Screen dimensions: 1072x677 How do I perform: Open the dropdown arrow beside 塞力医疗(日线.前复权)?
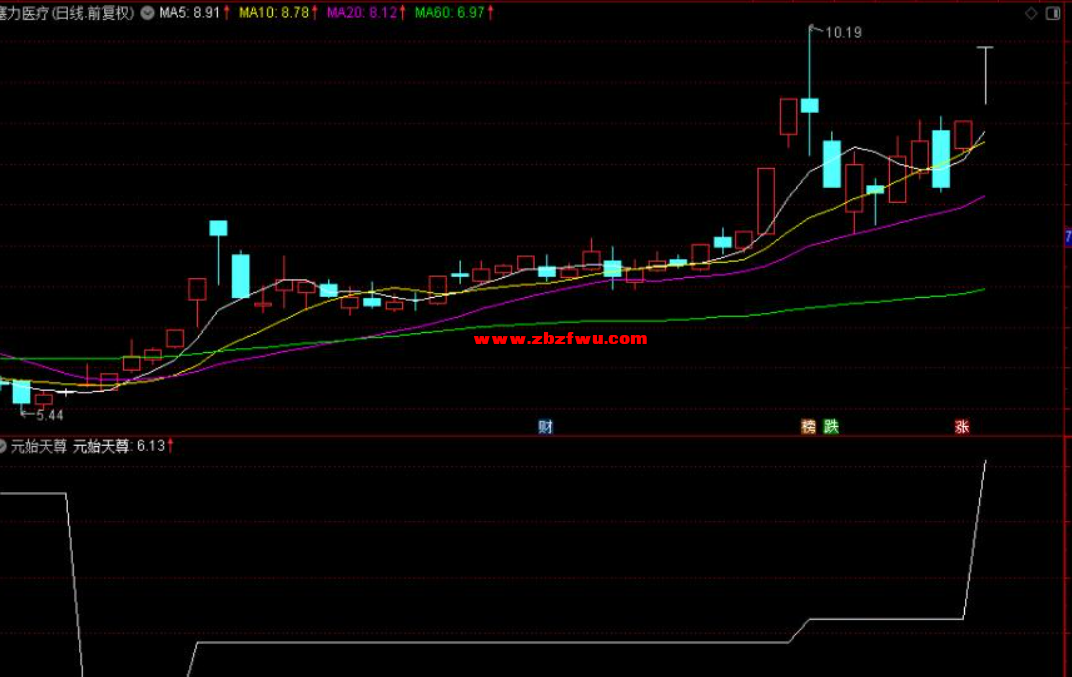click(x=147, y=13)
